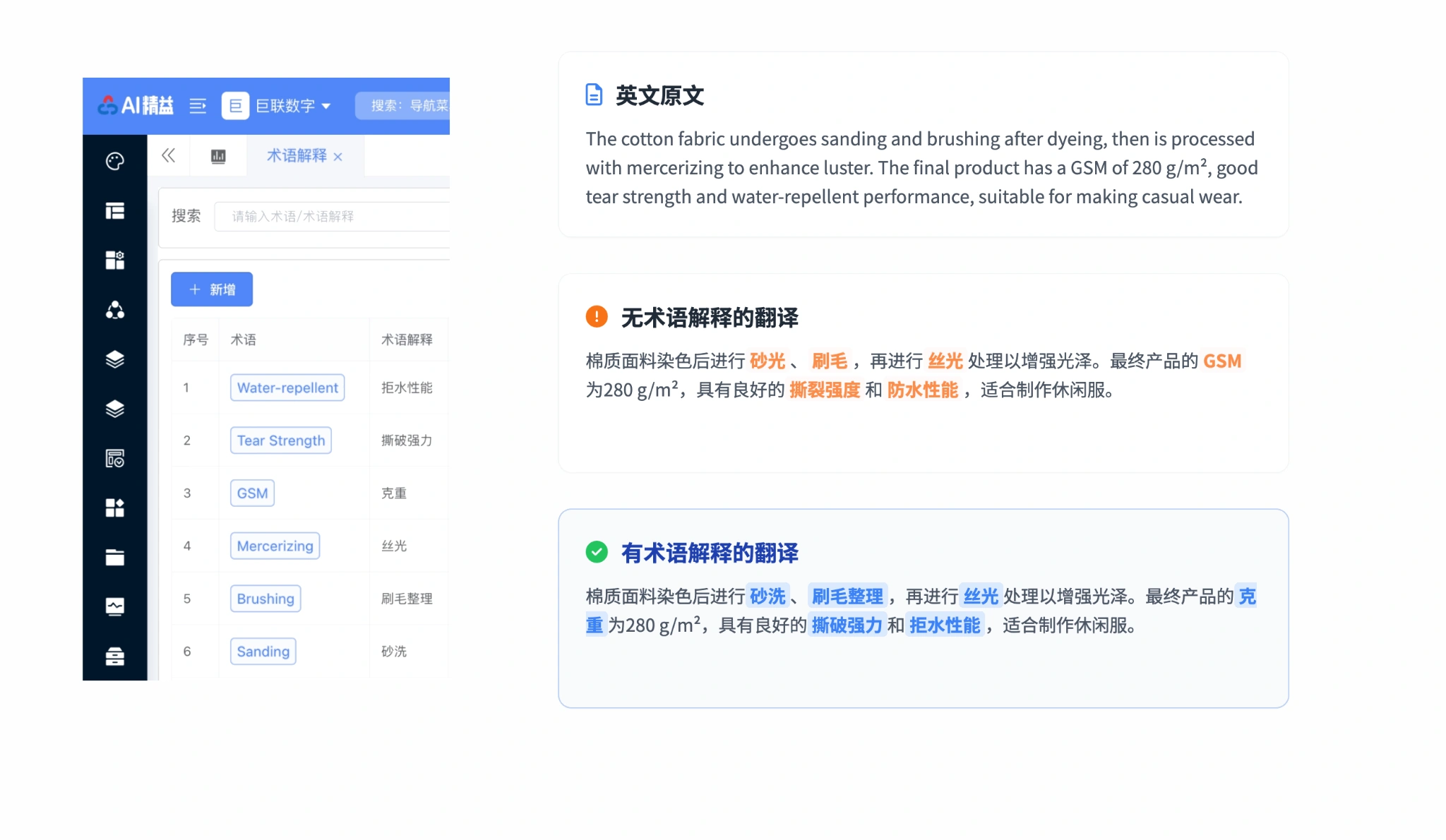Image resolution: width=1446 pixels, height=840 pixels.
Task: Switch to the 术语解释 tab
Action: pos(297,155)
